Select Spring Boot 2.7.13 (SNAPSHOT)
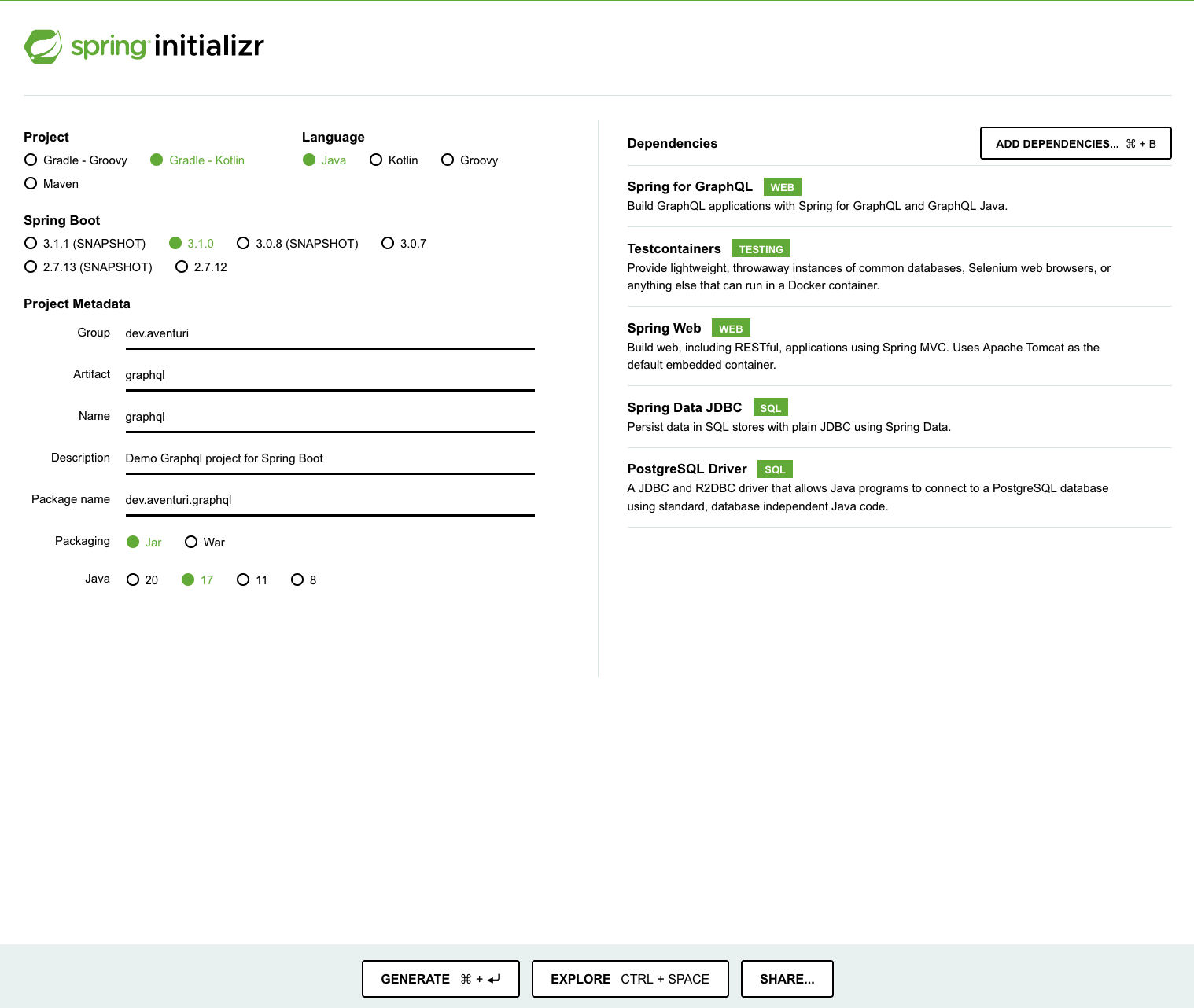The image size is (1194, 1008). pos(88,267)
